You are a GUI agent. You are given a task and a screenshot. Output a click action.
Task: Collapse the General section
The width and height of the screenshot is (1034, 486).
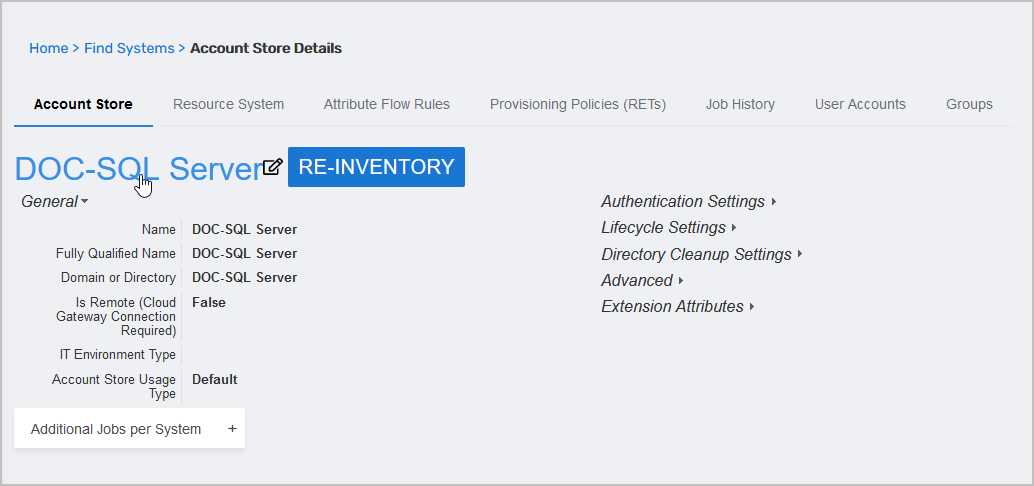(x=55, y=202)
